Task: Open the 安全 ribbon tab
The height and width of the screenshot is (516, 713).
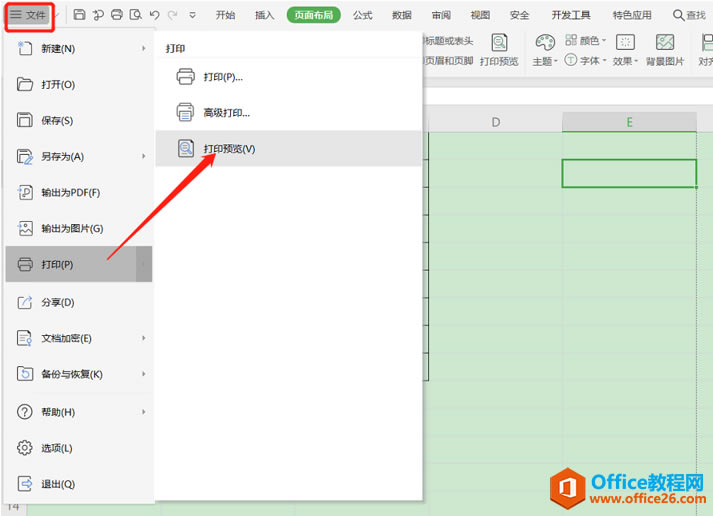Action: [519, 15]
